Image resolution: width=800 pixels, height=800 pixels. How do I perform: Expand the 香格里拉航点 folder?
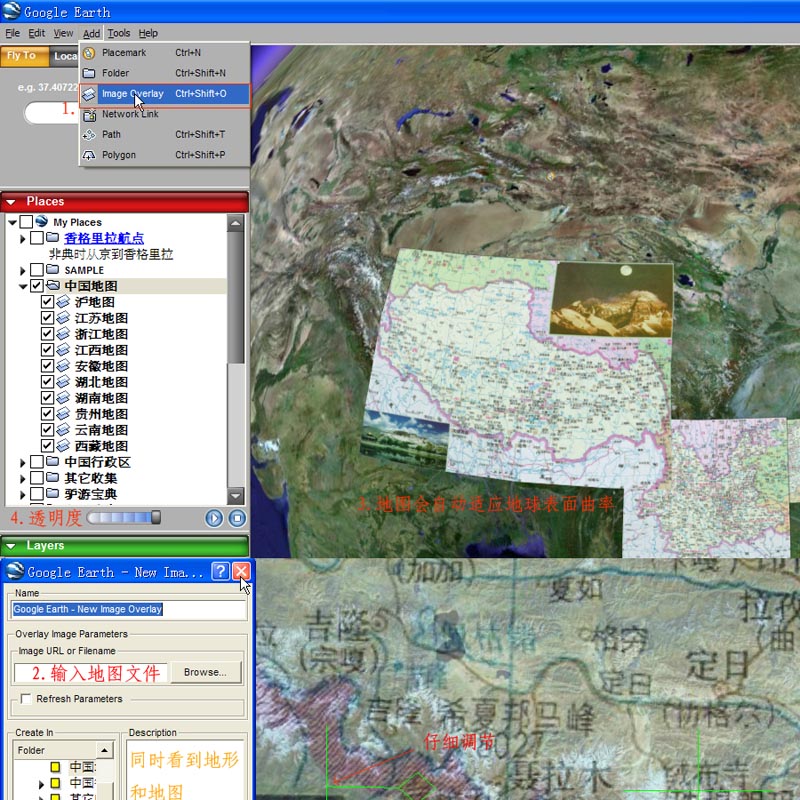click(22, 239)
